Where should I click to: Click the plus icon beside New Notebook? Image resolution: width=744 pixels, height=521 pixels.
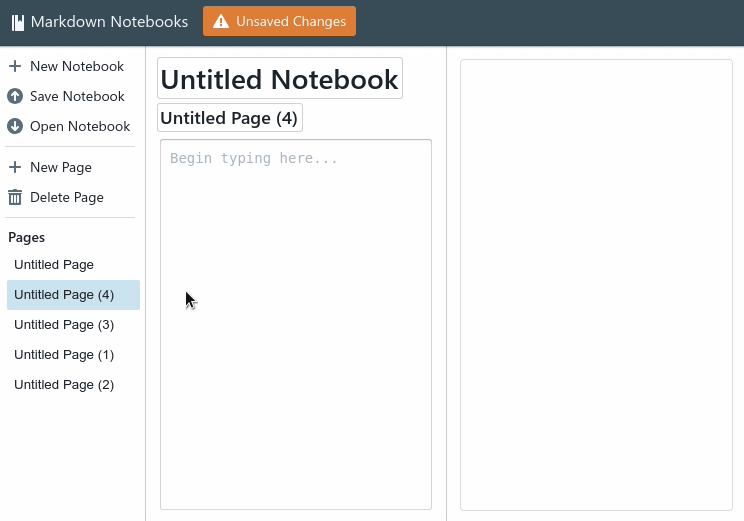point(15,66)
